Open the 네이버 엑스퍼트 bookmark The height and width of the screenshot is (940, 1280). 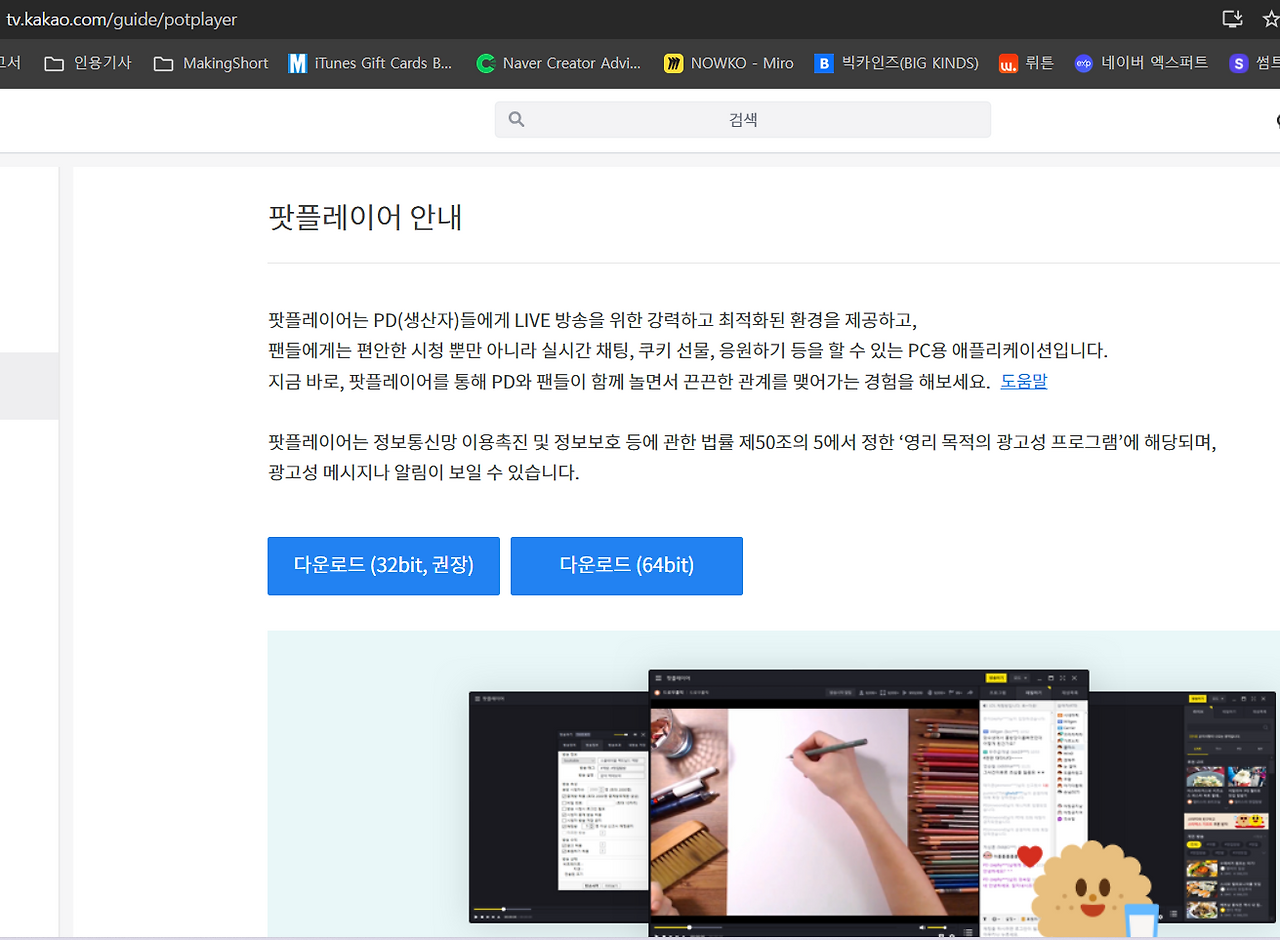click(x=1141, y=63)
